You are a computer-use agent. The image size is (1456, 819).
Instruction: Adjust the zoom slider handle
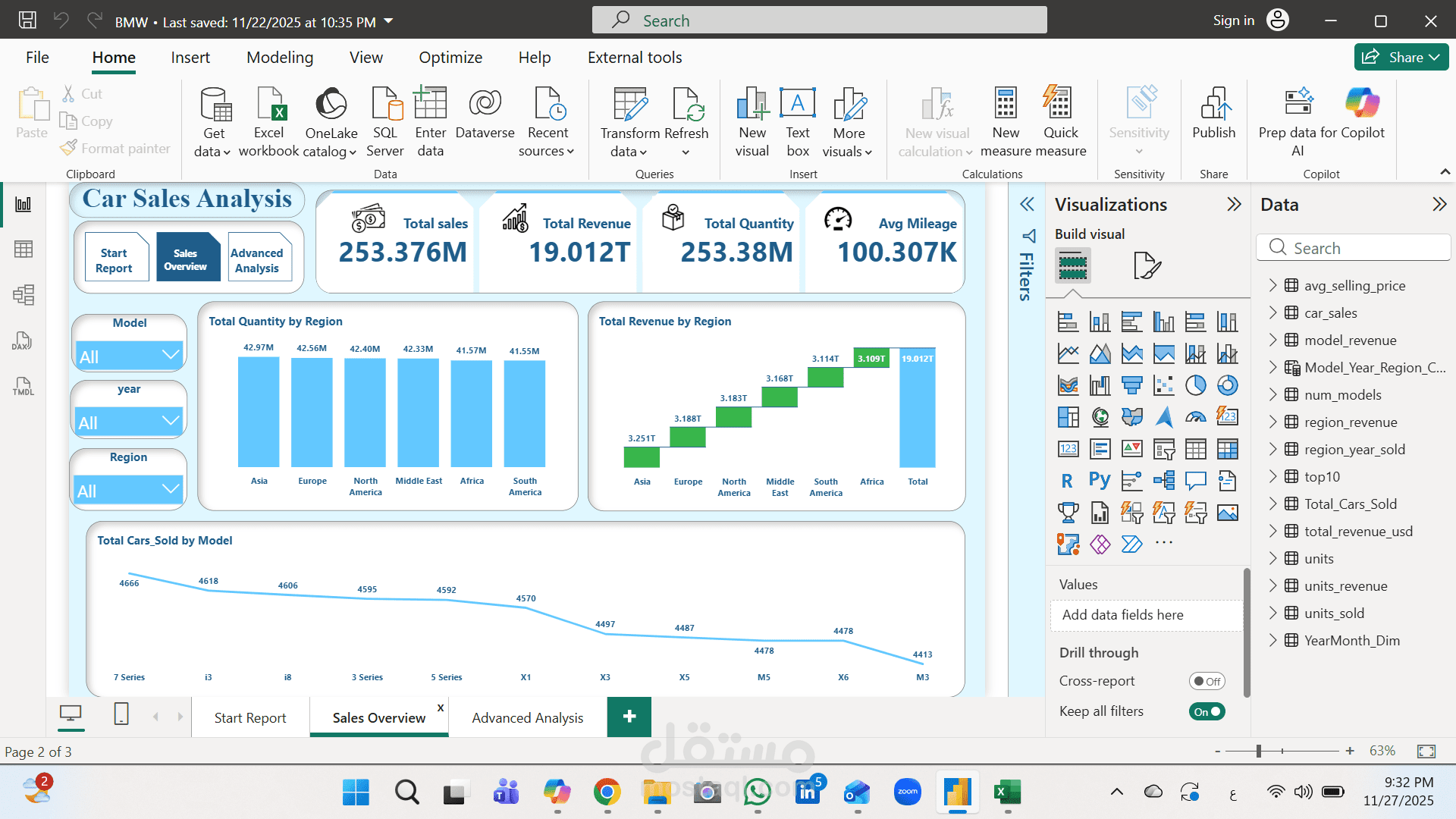1258,751
